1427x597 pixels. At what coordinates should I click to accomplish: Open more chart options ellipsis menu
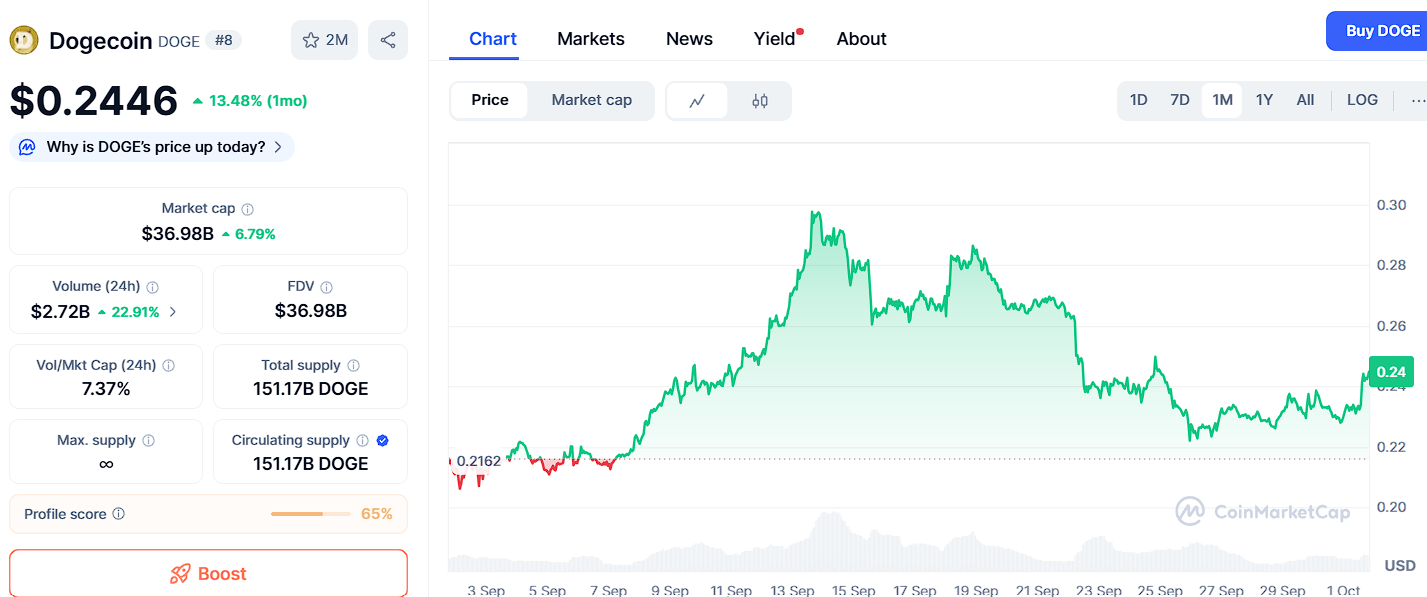[x=1417, y=100]
